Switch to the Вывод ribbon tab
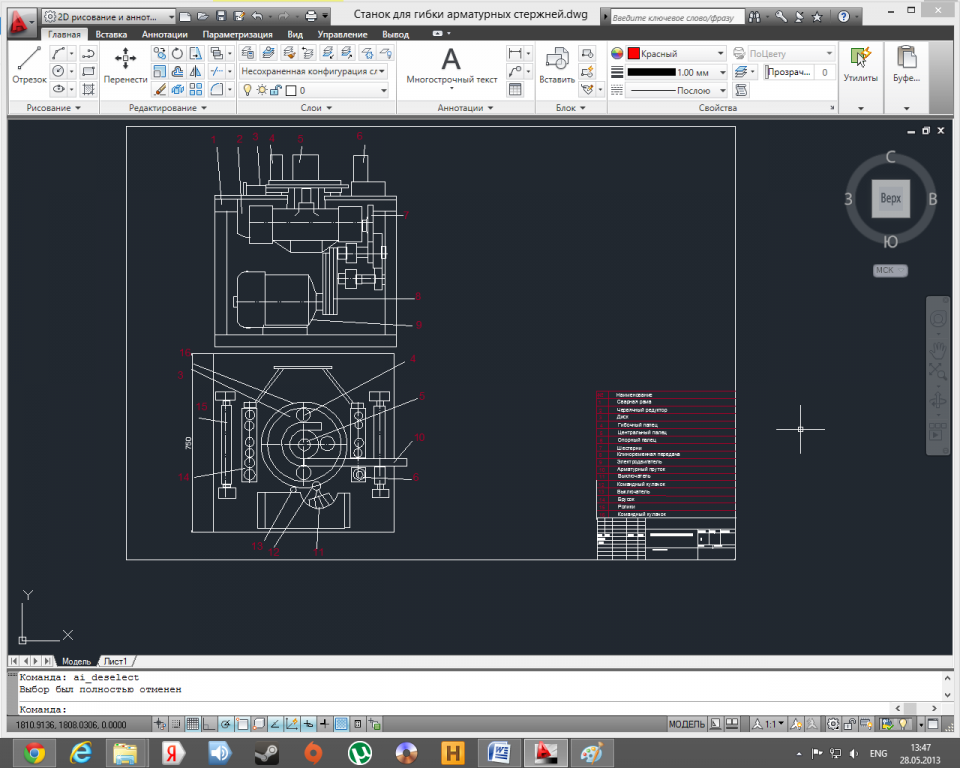Viewport: 960px width, 768px height. click(x=396, y=34)
